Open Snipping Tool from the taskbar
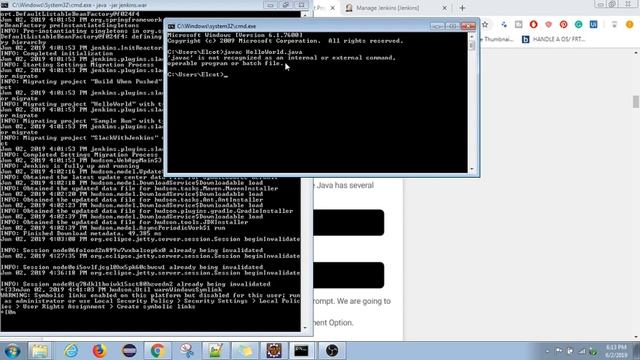Screen dimensions: 640x360 click(187, 351)
